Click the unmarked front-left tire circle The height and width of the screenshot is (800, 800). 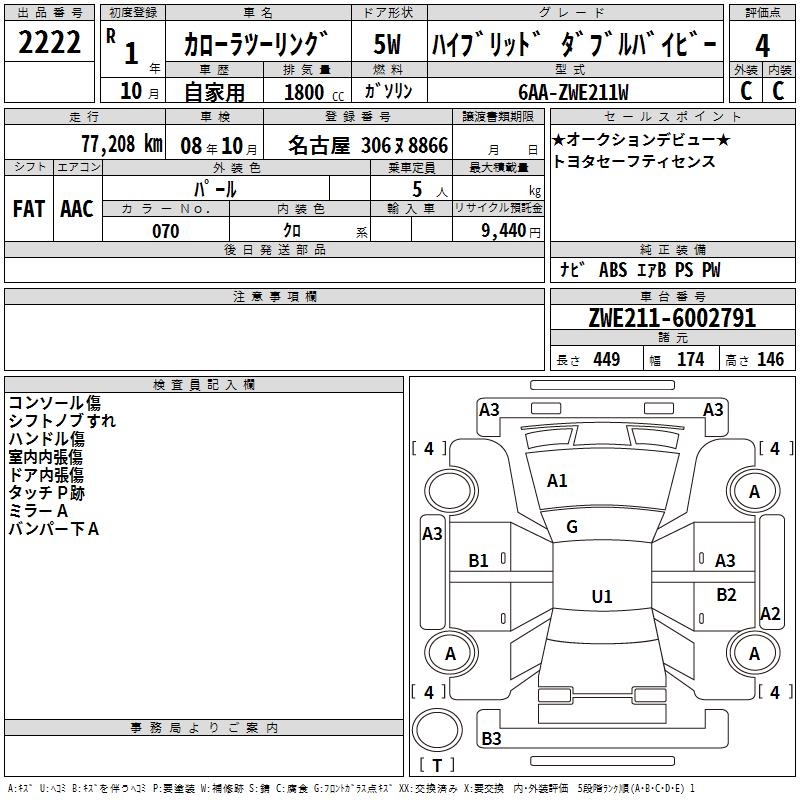click(x=451, y=491)
